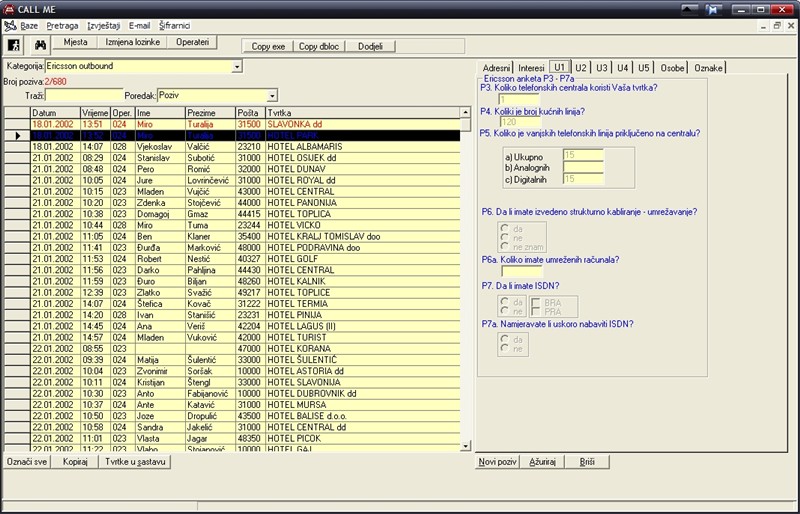Image resolution: width=800 pixels, height=514 pixels.
Task: Click the Operateri button
Action: [192, 42]
